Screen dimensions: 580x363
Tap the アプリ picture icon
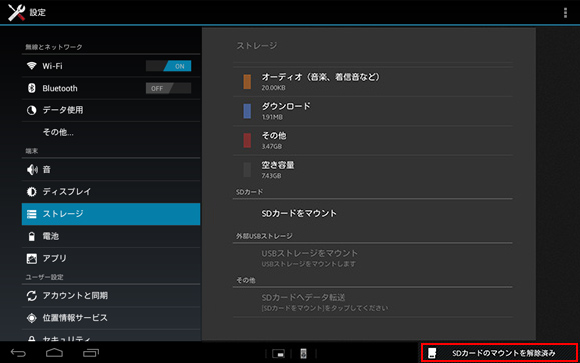point(31,258)
